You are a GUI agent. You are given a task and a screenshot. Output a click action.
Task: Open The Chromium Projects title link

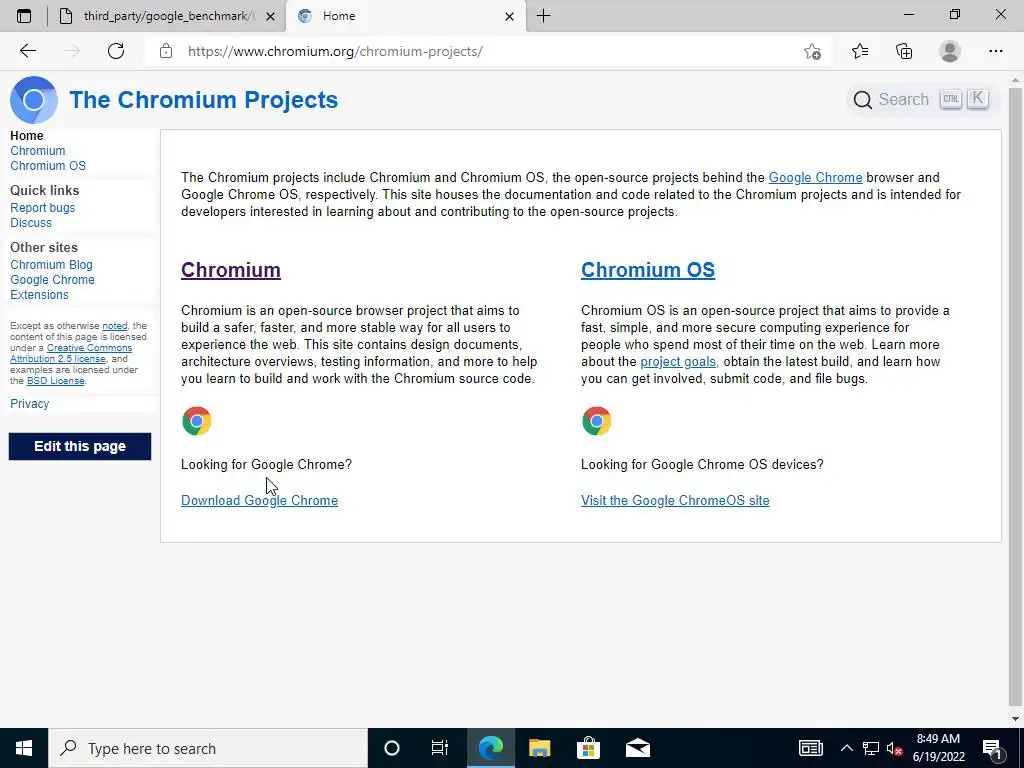click(203, 99)
